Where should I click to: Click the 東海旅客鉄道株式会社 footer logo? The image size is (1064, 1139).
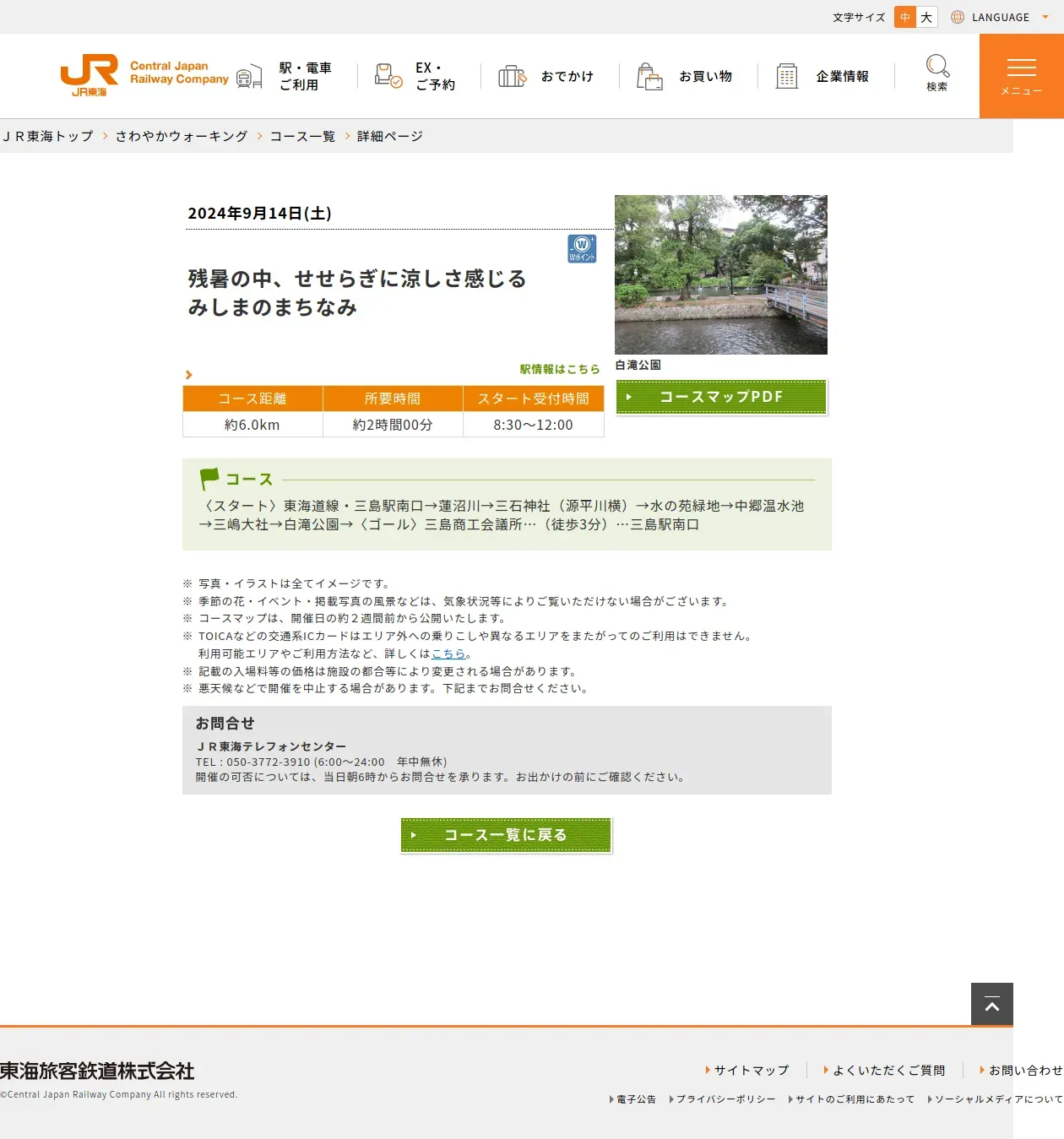pos(97,1071)
